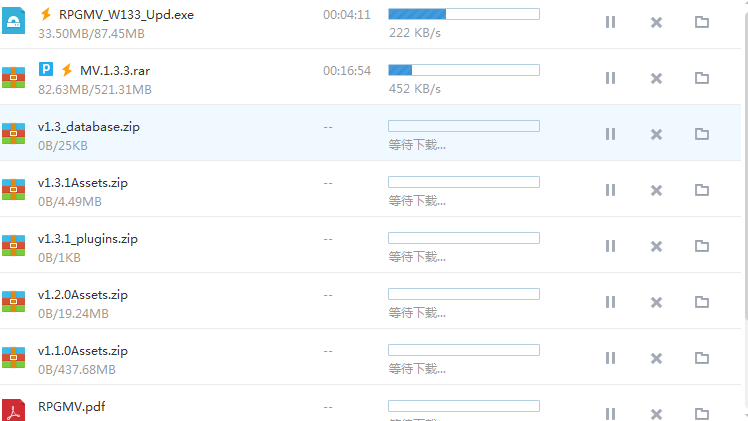
Task: Select the file name RPGMV.pdf
Action: tap(72, 407)
